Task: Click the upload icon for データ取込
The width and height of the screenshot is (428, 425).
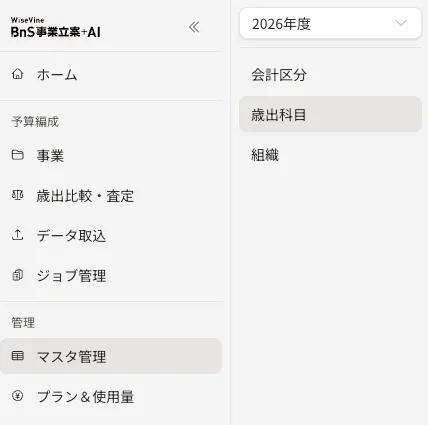Action: (x=18, y=235)
